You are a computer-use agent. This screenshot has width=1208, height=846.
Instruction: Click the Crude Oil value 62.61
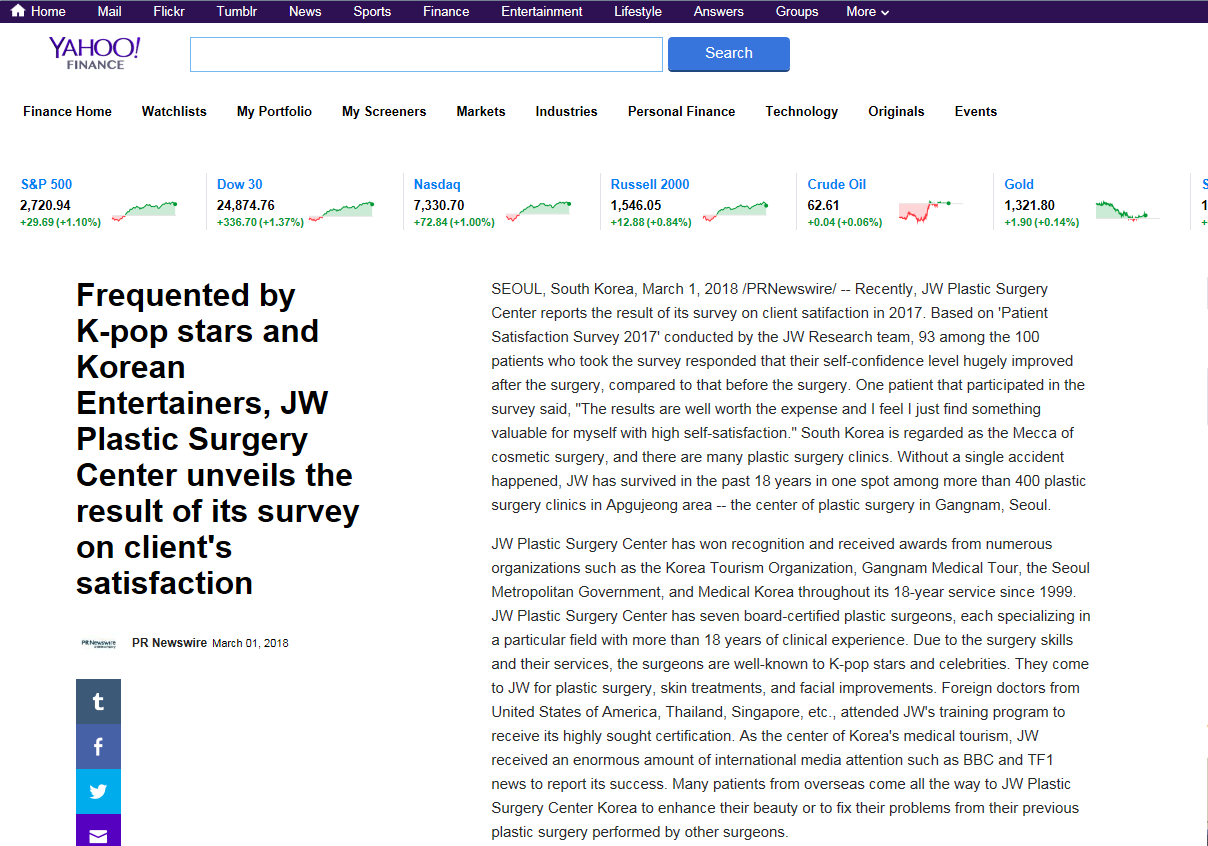(824, 205)
